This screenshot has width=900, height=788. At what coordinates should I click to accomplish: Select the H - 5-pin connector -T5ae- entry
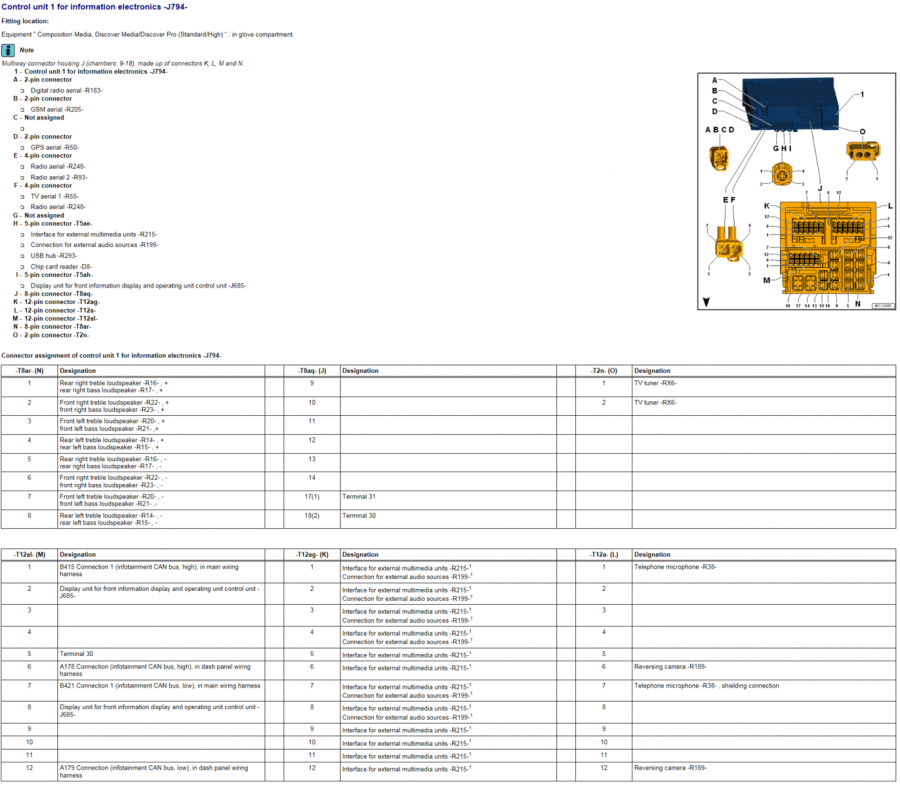[x=52, y=223]
